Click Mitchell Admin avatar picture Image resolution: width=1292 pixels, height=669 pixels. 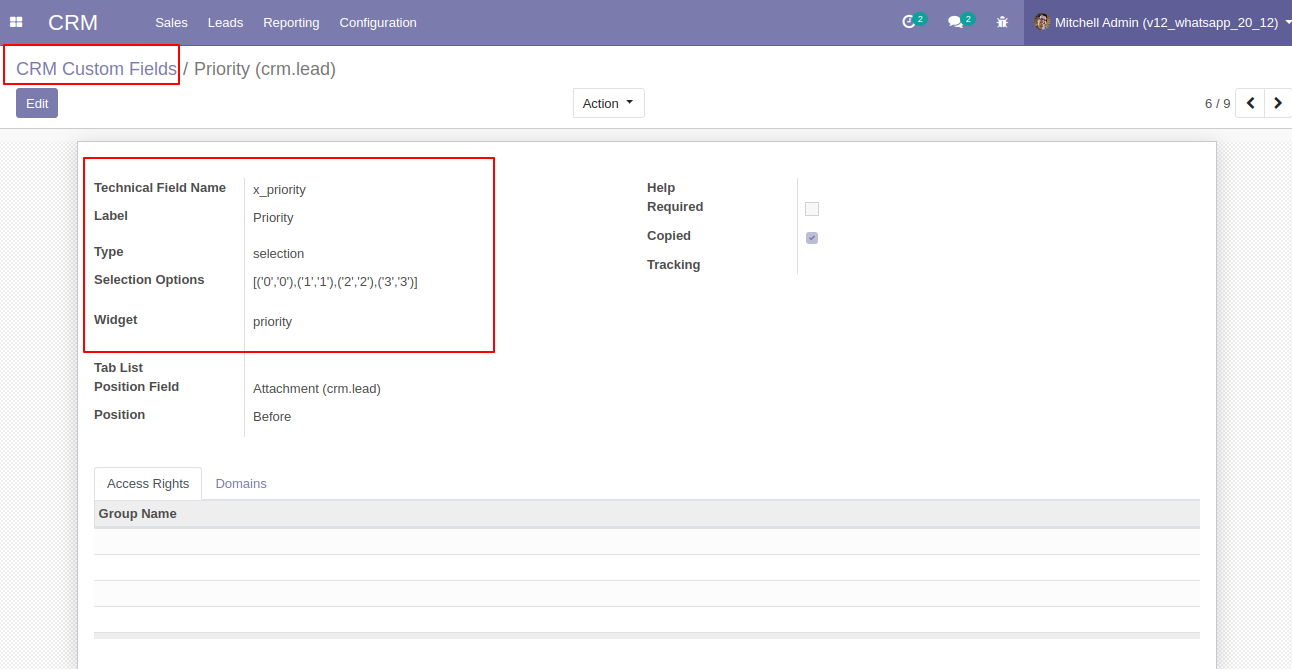coord(1042,22)
